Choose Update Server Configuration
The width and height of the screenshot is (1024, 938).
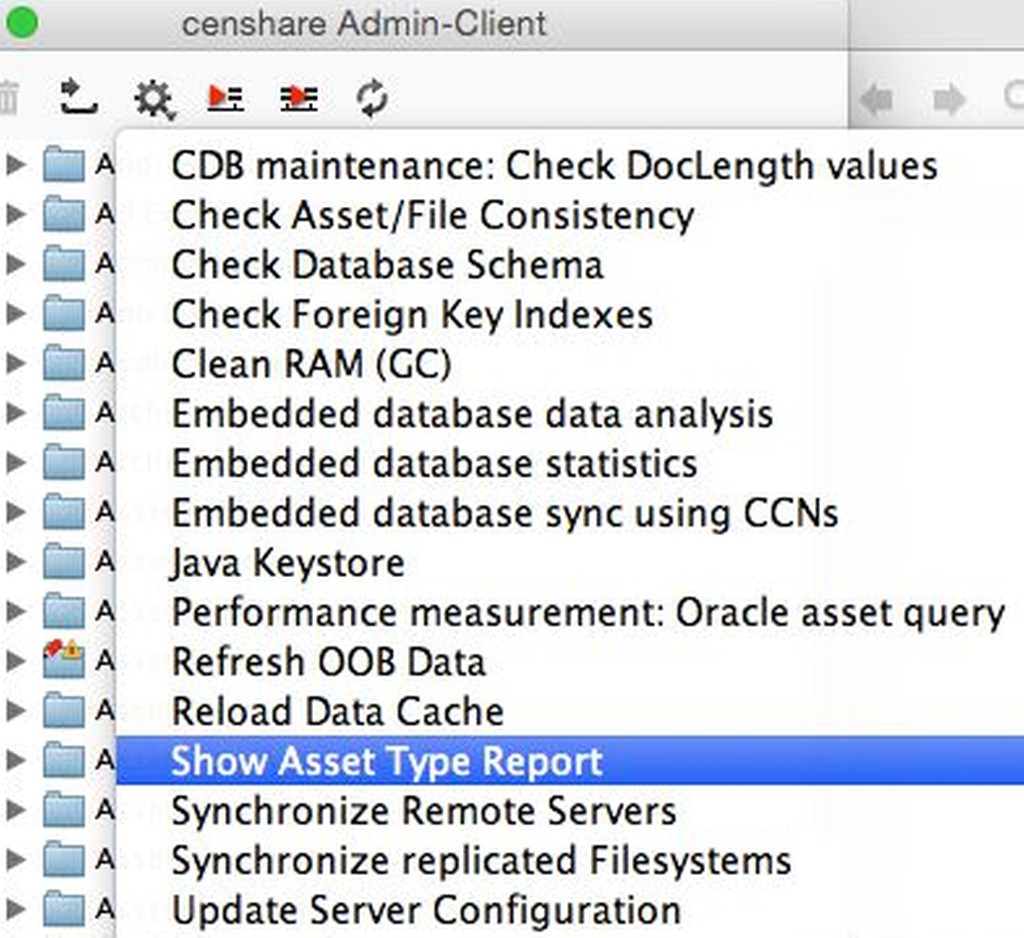(x=426, y=910)
